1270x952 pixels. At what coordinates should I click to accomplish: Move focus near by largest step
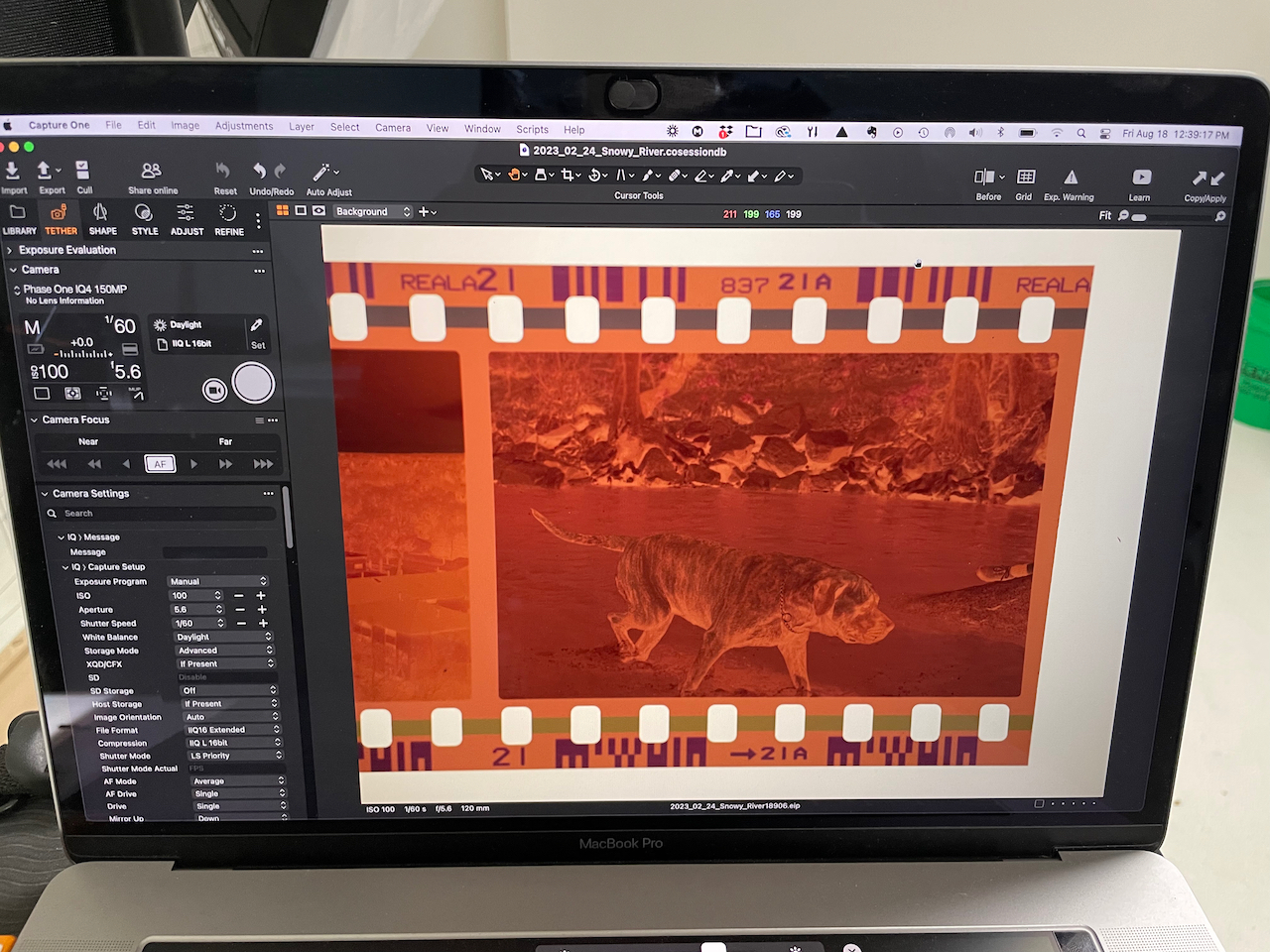[x=57, y=464]
